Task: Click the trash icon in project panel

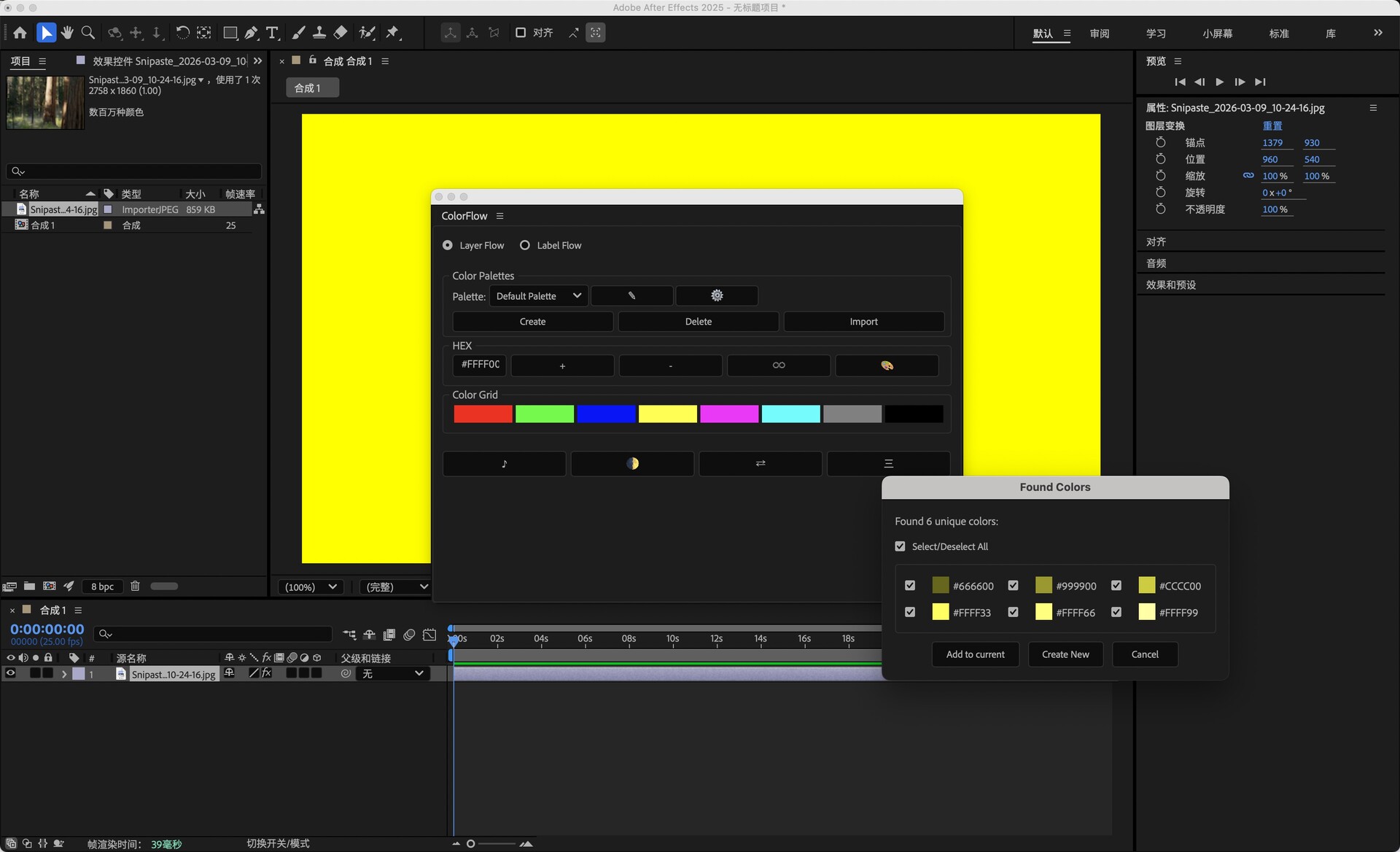Action: (135, 586)
